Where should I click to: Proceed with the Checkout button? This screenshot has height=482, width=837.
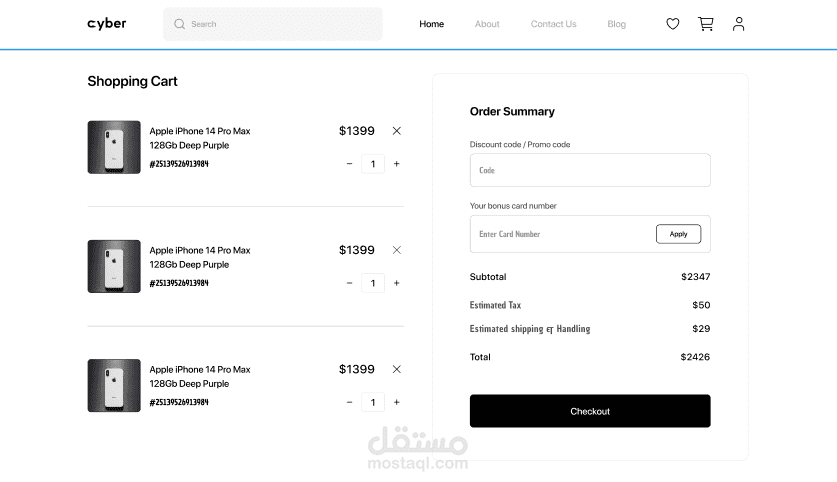click(x=590, y=411)
